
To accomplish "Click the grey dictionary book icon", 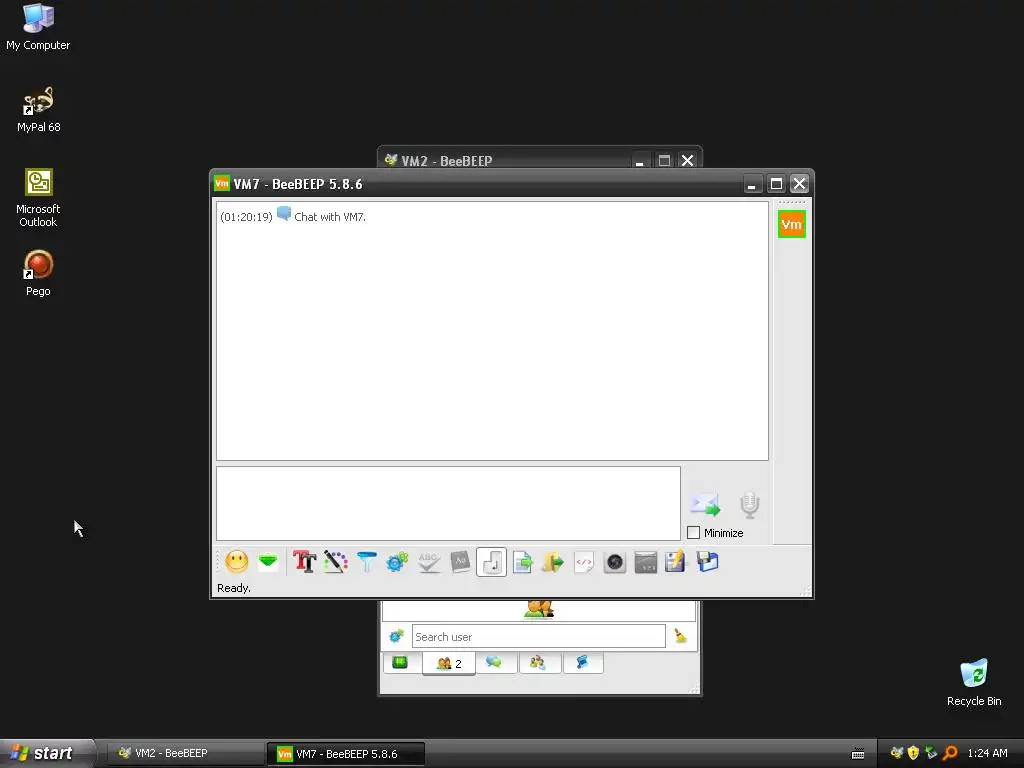I will (460, 562).
